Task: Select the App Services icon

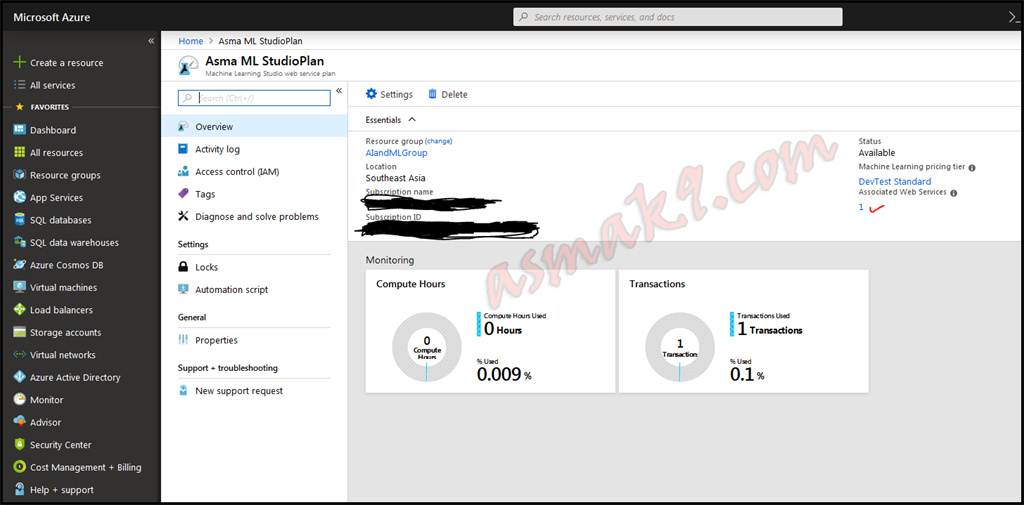Action: point(19,197)
